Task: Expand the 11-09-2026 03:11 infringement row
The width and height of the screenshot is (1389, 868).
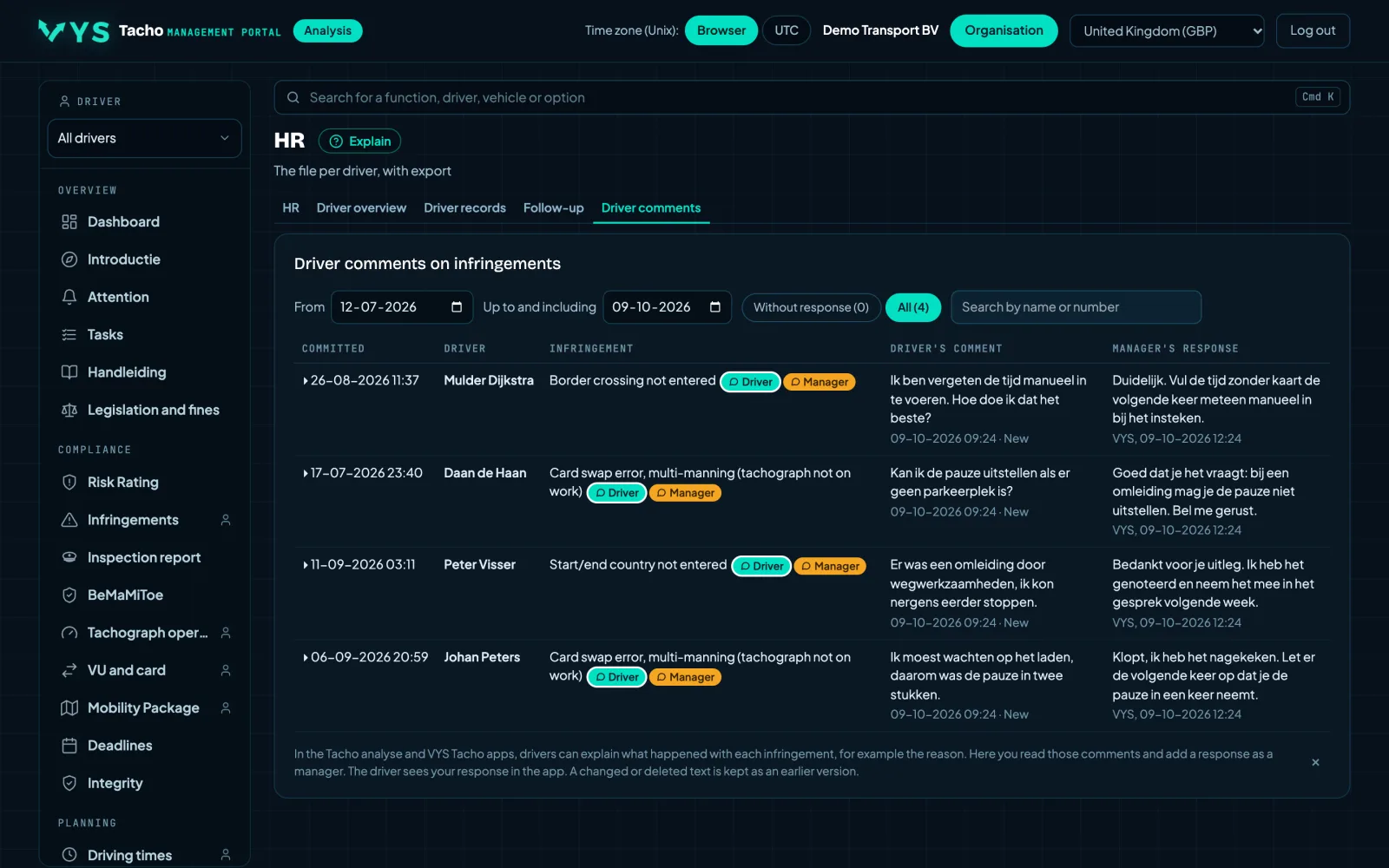Action: pos(306,565)
